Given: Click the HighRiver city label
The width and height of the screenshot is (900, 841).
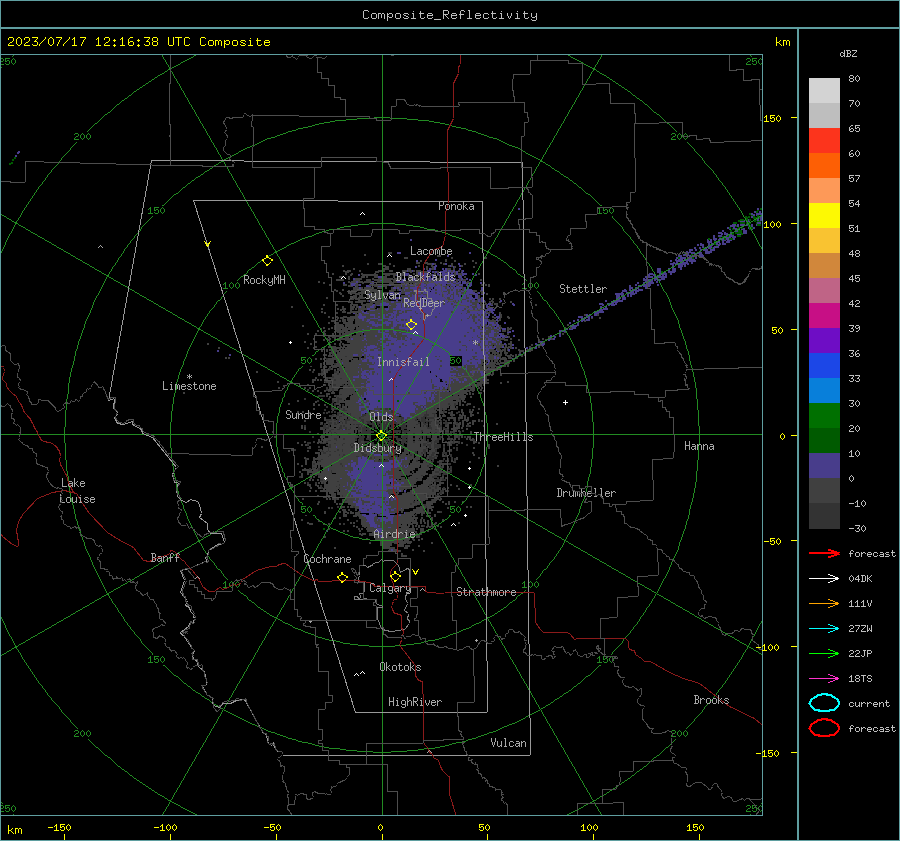Looking at the screenshot, I should 415,702.
